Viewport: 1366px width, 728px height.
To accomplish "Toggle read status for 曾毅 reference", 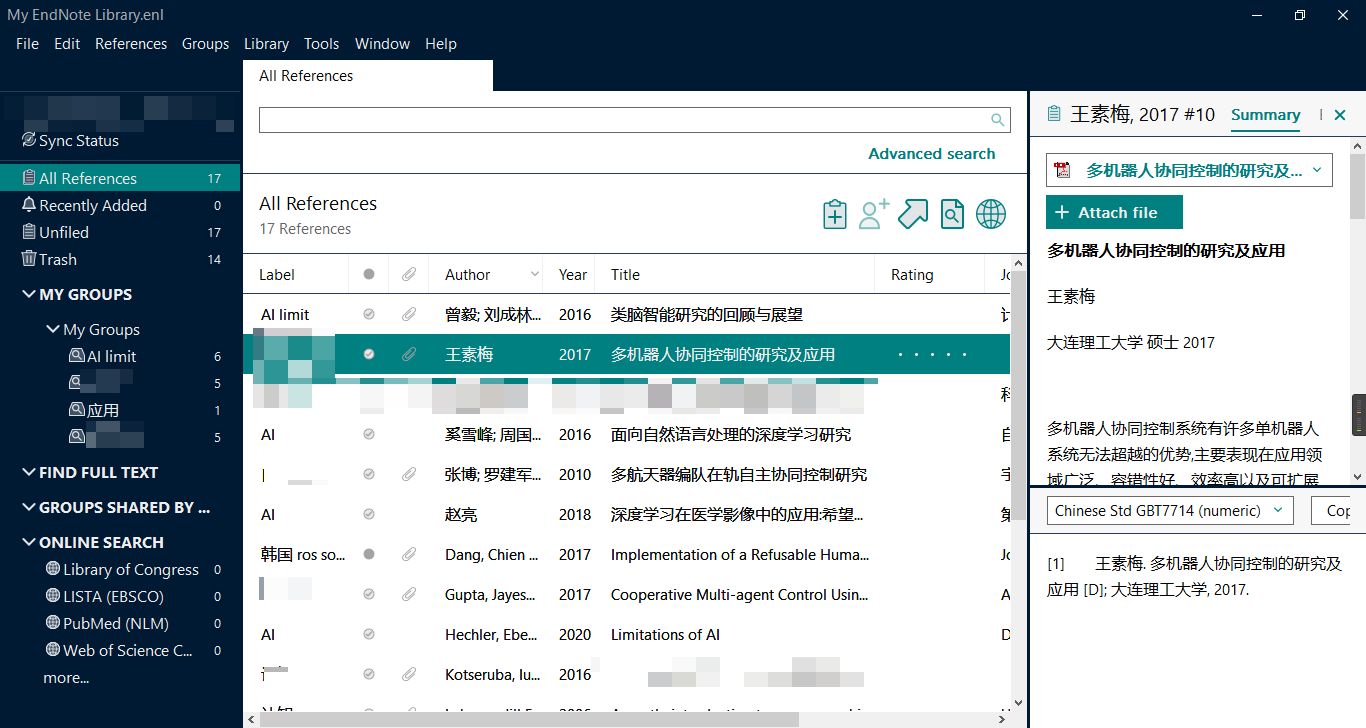I will pos(369,314).
